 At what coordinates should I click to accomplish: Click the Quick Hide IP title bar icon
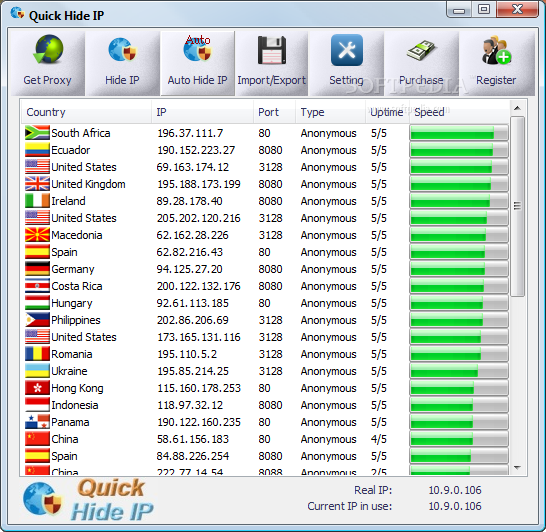pos(17,14)
